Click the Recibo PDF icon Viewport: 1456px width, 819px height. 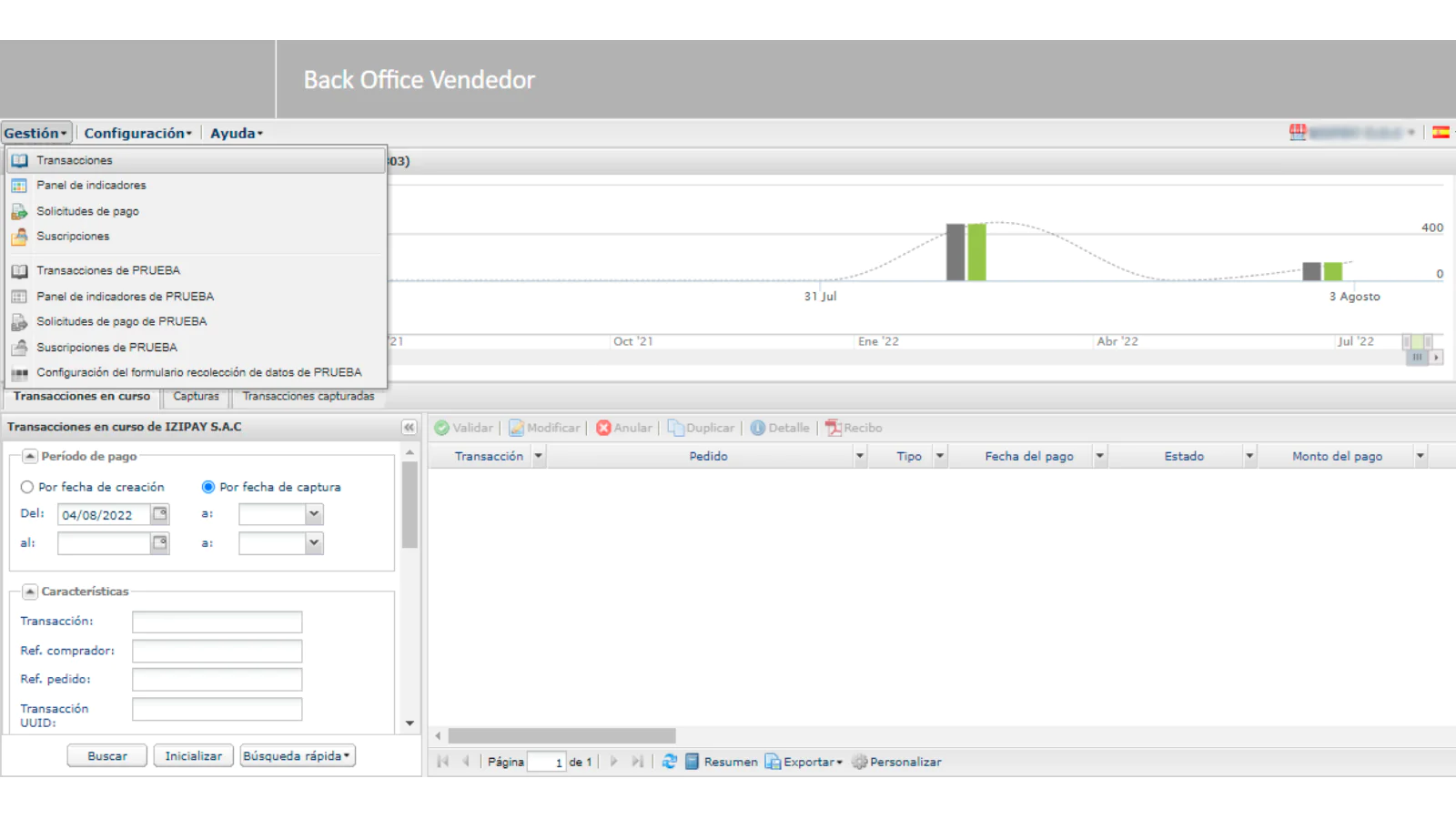pyautogui.click(x=833, y=428)
